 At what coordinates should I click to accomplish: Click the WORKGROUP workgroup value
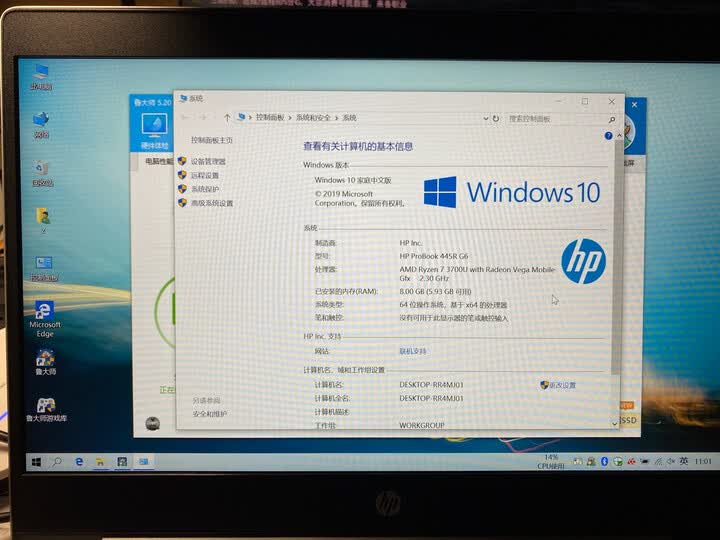[x=422, y=426]
